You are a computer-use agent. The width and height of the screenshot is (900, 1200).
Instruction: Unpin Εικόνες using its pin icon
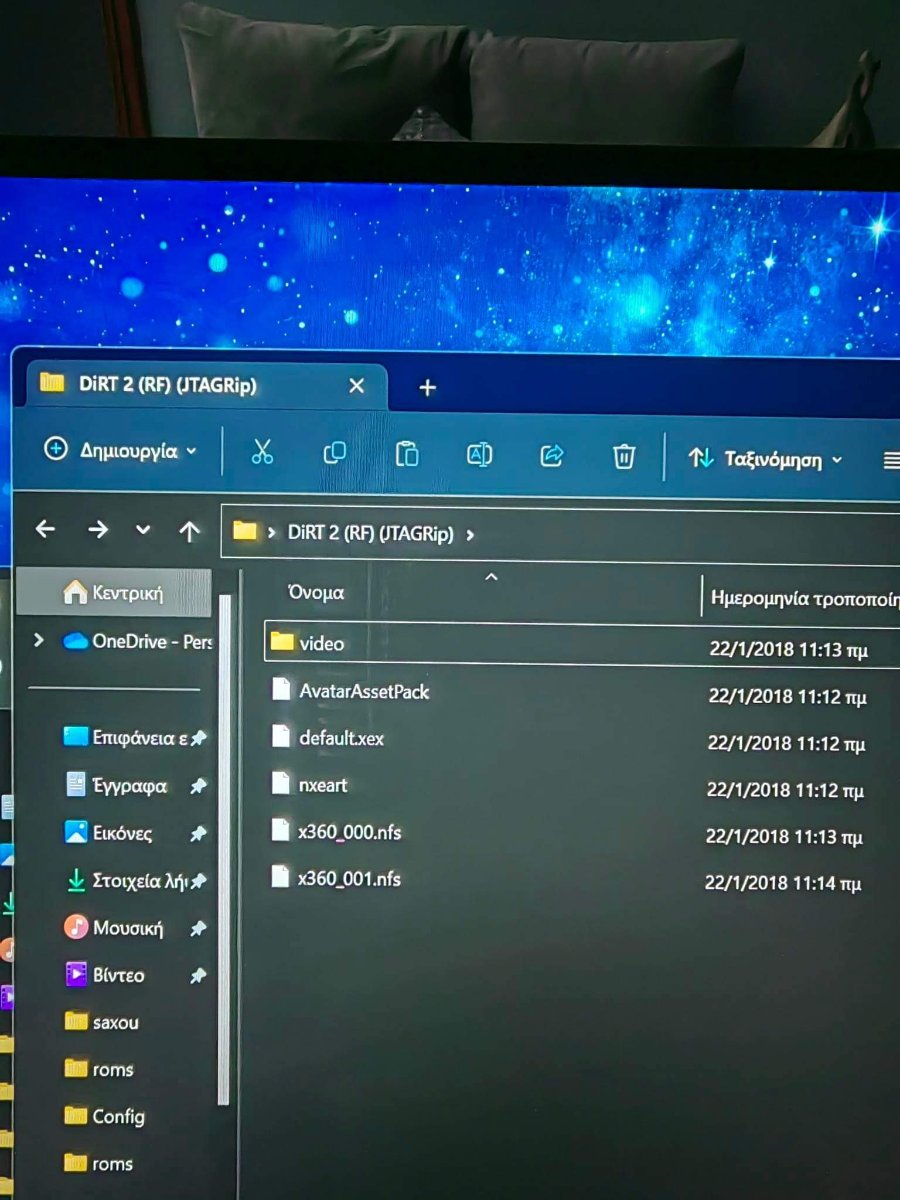(x=198, y=834)
